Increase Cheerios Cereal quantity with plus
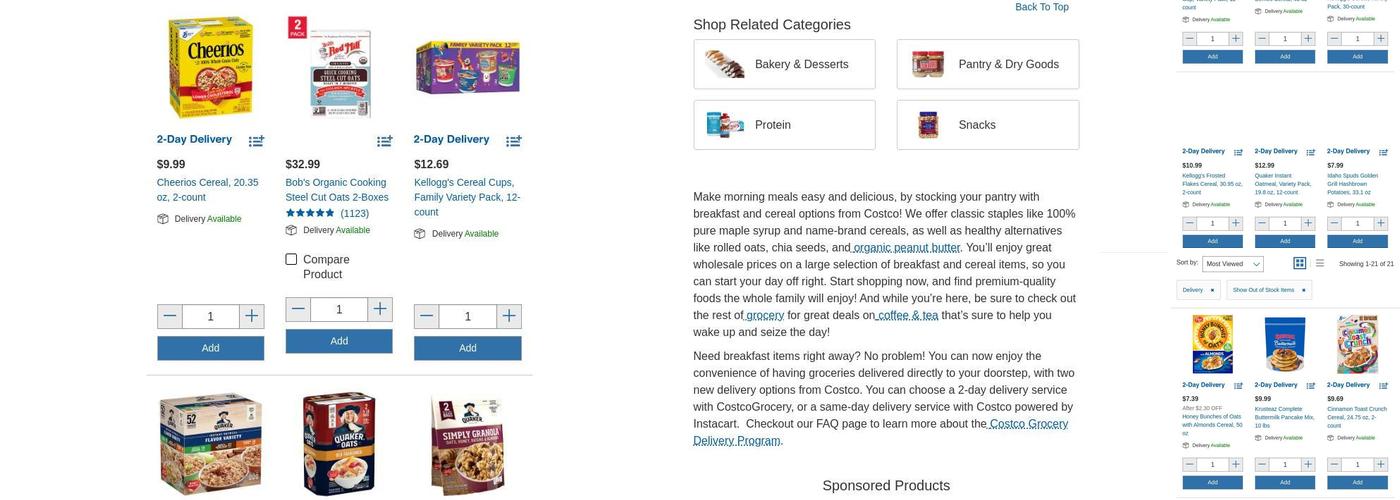1400x500 pixels. [251, 317]
